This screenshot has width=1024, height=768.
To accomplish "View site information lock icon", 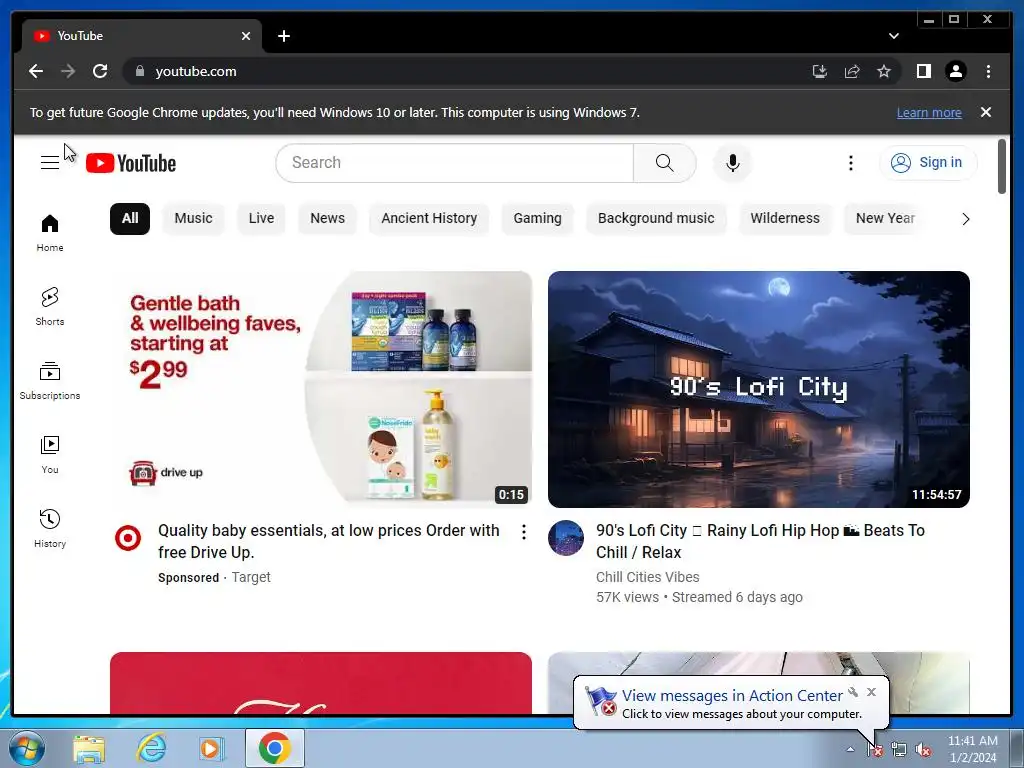I will click(x=139, y=71).
